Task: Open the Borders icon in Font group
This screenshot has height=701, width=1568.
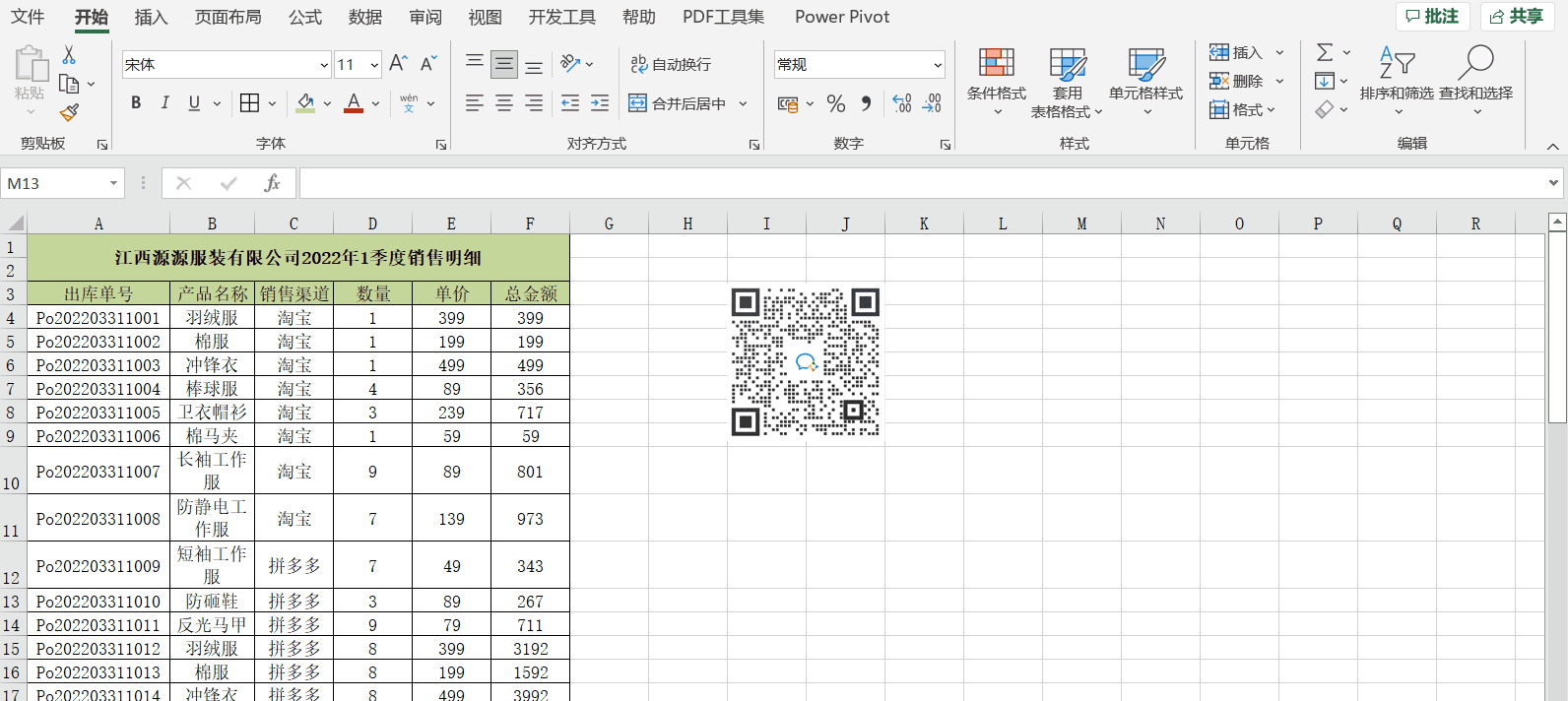Action: (x=250, y=103)
